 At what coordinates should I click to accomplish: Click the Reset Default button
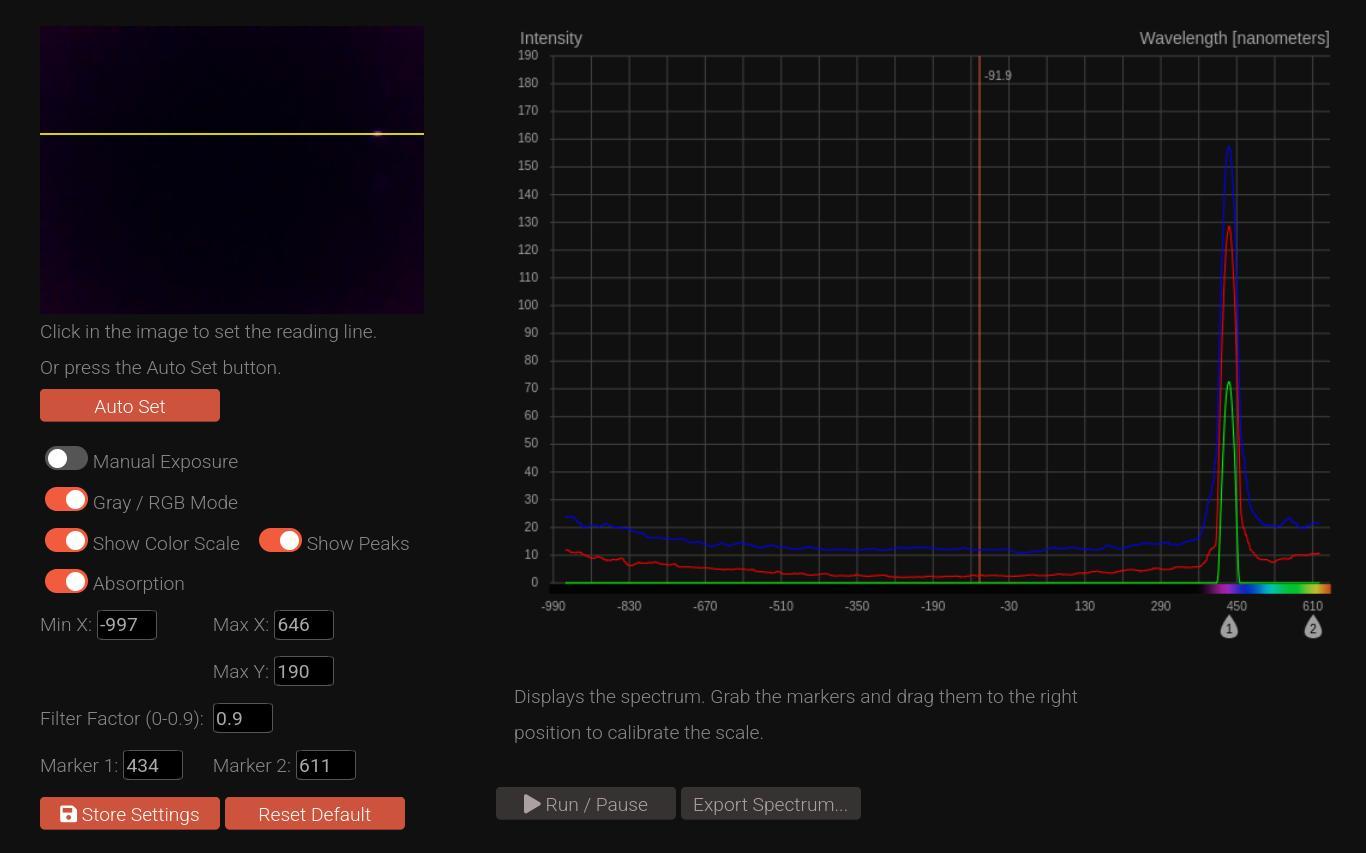click(x=315, y=813)
